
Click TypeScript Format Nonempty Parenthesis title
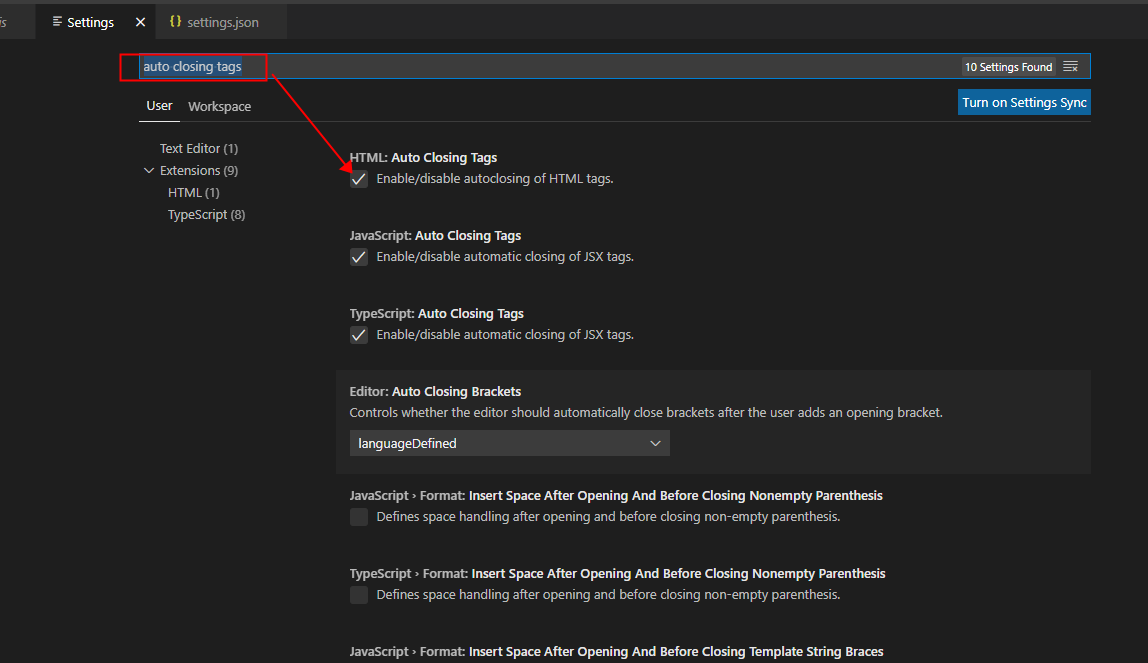point(617,574)
